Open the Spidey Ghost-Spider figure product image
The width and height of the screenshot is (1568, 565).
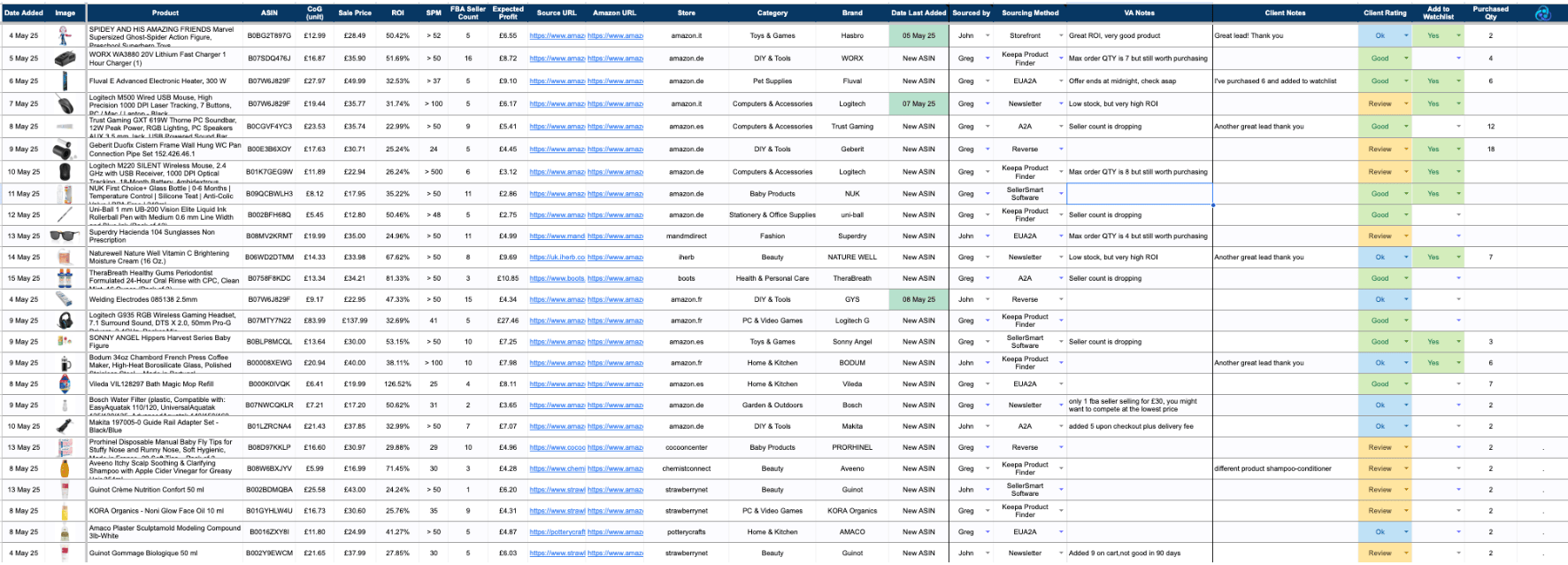65,35
